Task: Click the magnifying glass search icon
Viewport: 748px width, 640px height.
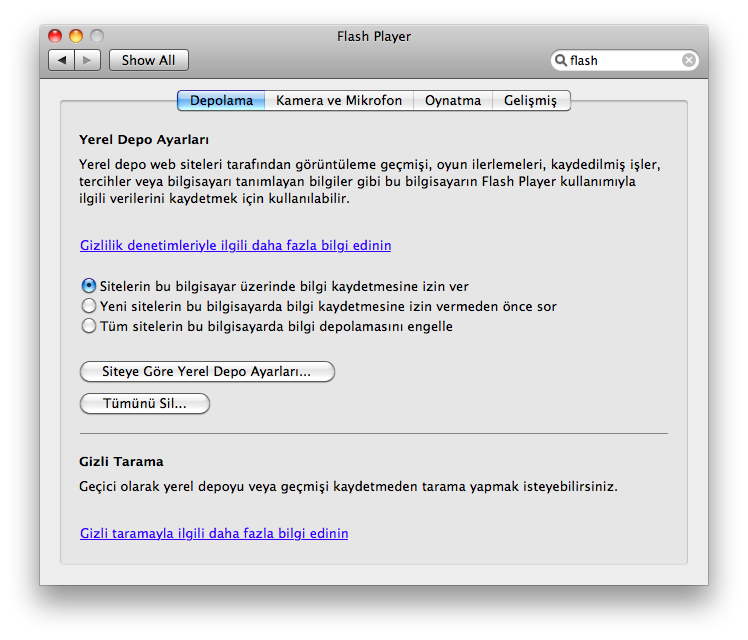Action: click(561, 60)
